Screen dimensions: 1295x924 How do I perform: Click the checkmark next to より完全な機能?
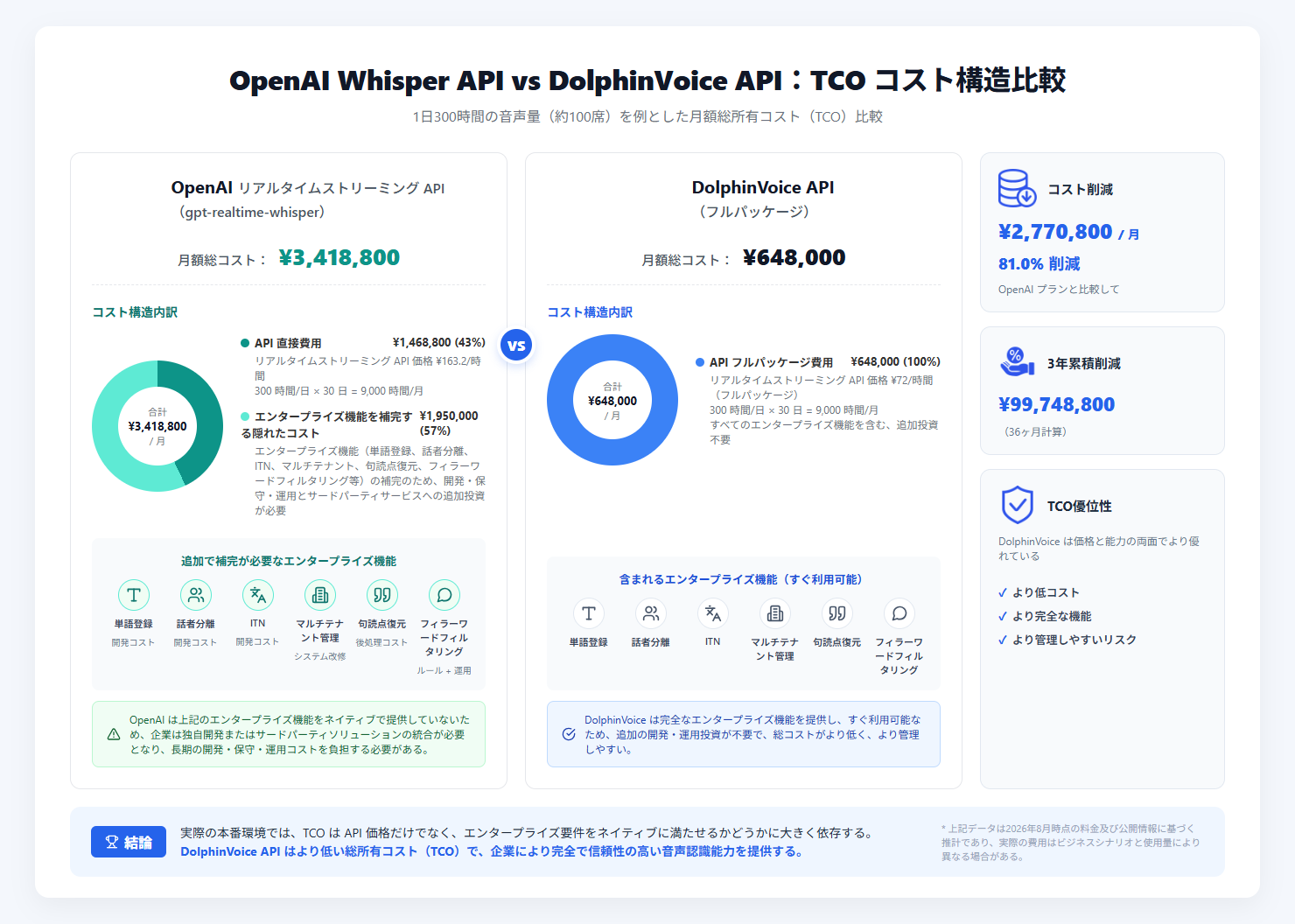(1003, 616)
